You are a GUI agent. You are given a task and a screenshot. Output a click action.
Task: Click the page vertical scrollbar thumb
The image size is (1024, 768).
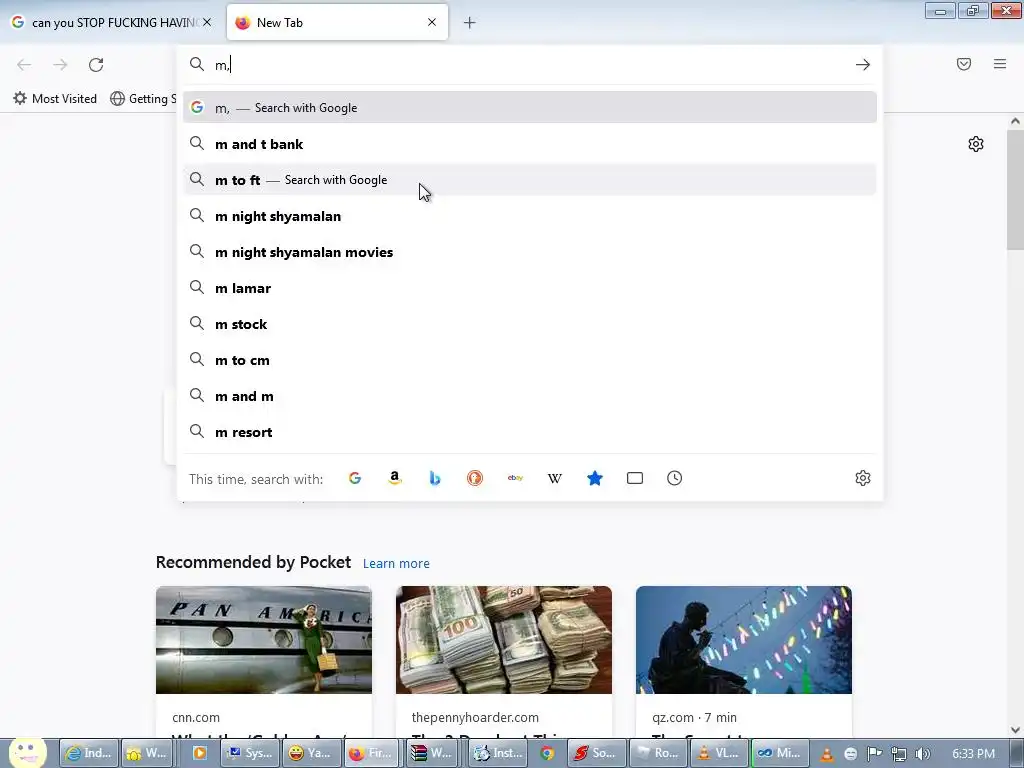tap(1015, 189)
